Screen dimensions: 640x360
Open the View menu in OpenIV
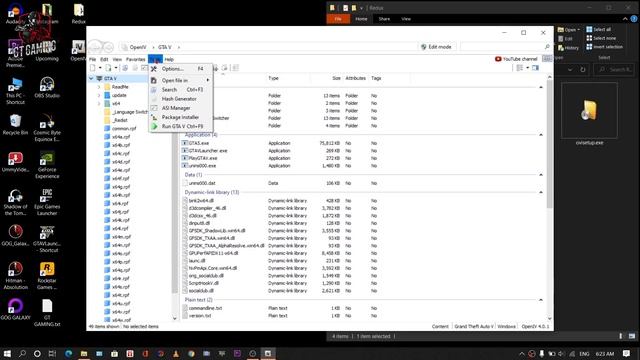117,60
